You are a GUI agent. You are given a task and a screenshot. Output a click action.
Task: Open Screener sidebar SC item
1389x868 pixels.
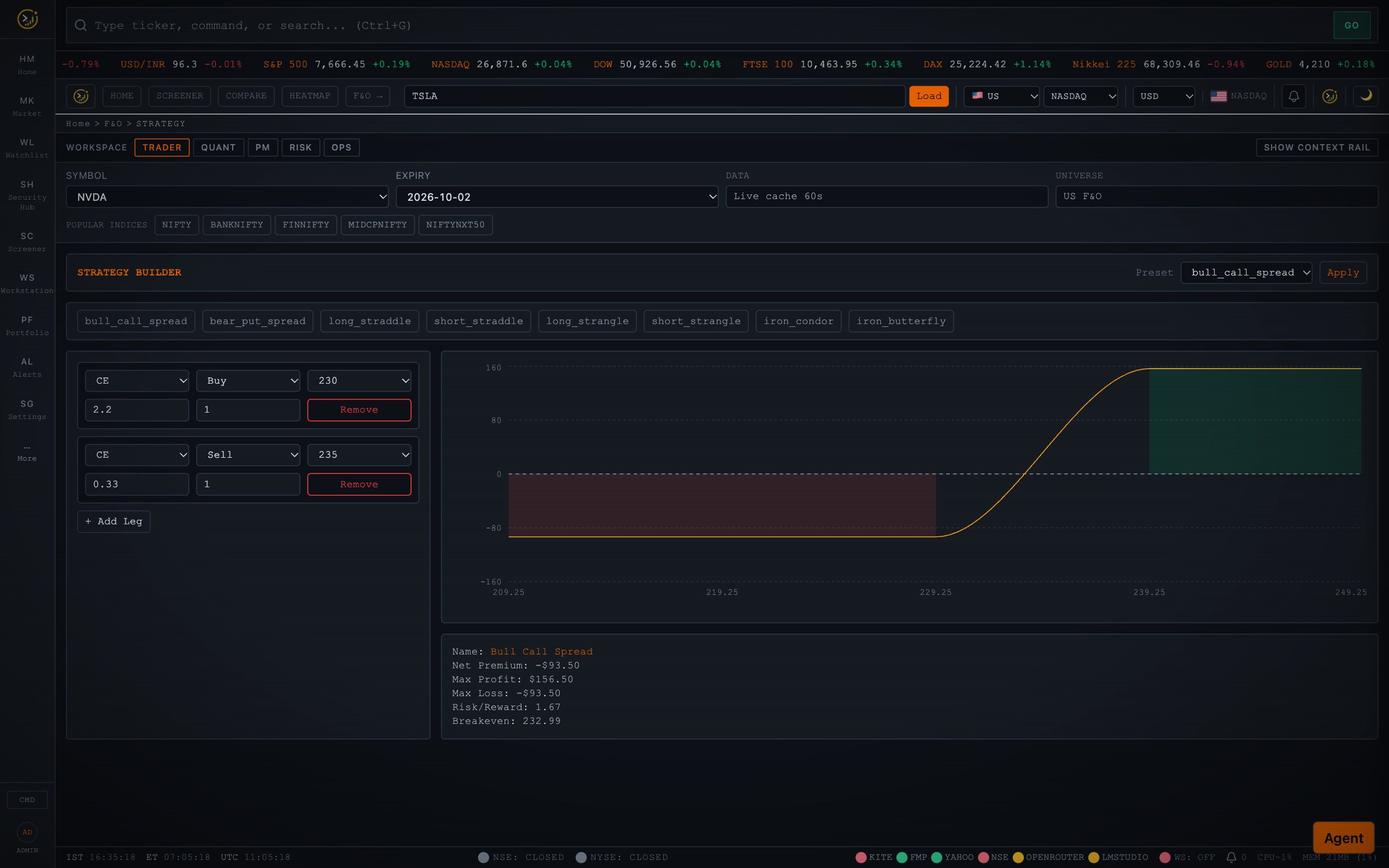[x=27, y=242]
